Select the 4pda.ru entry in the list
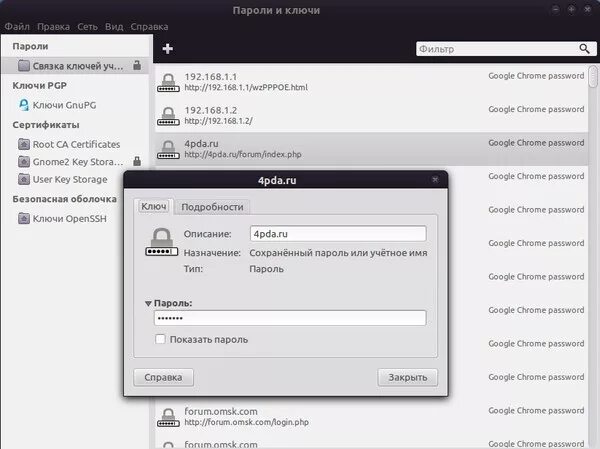600x449 pixels. coord(371,149)
